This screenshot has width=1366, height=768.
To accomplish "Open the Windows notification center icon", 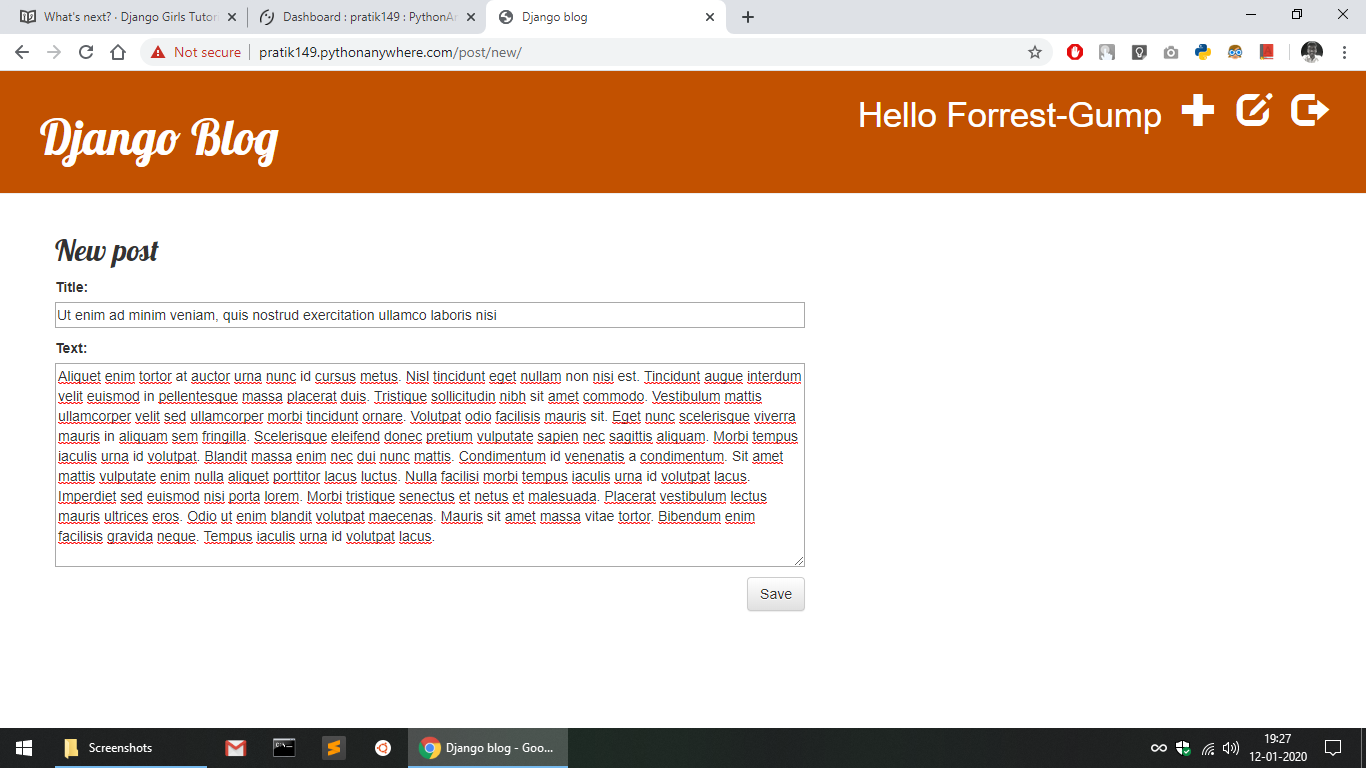I will 1332,748.
